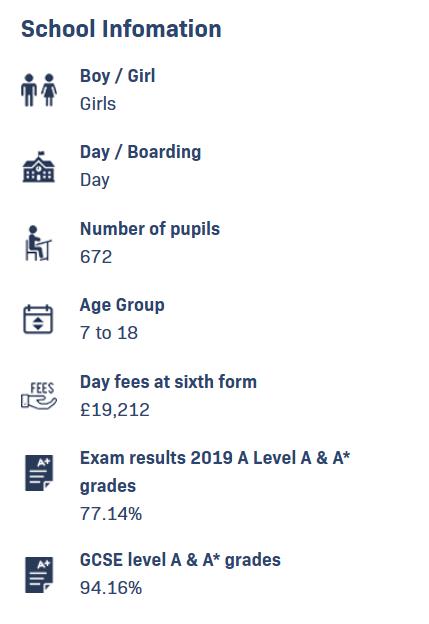Viewport: 429px width, 624px height.
Task: Click the Number of pupils label
Action: coord(150,229)
